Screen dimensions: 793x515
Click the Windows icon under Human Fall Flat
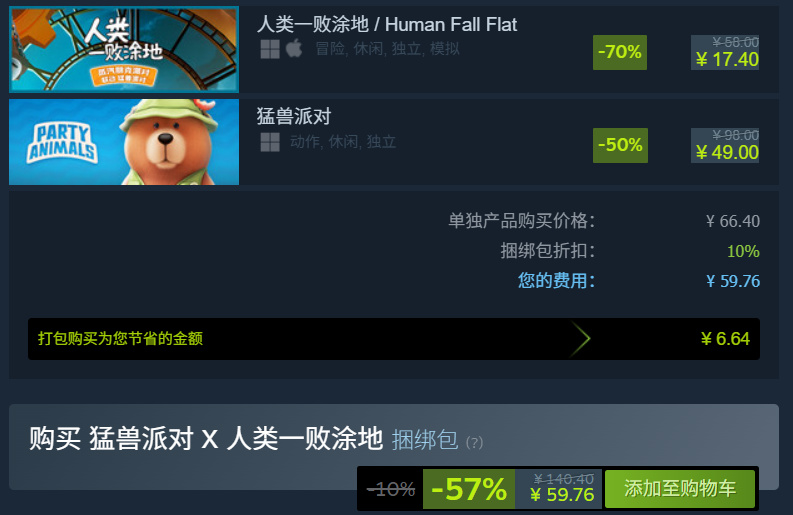(270, 49)
